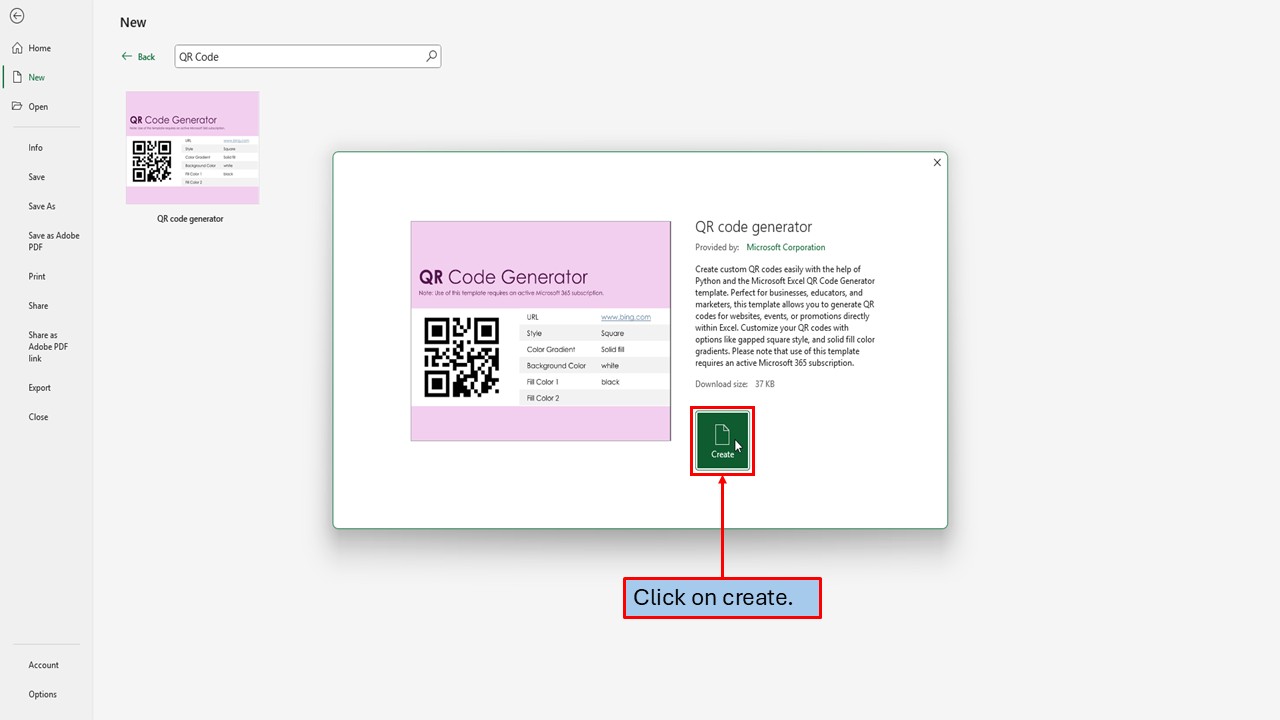Select Print from the sidebar
Viewport: 1280px width, 720px height.
[37, 276]
